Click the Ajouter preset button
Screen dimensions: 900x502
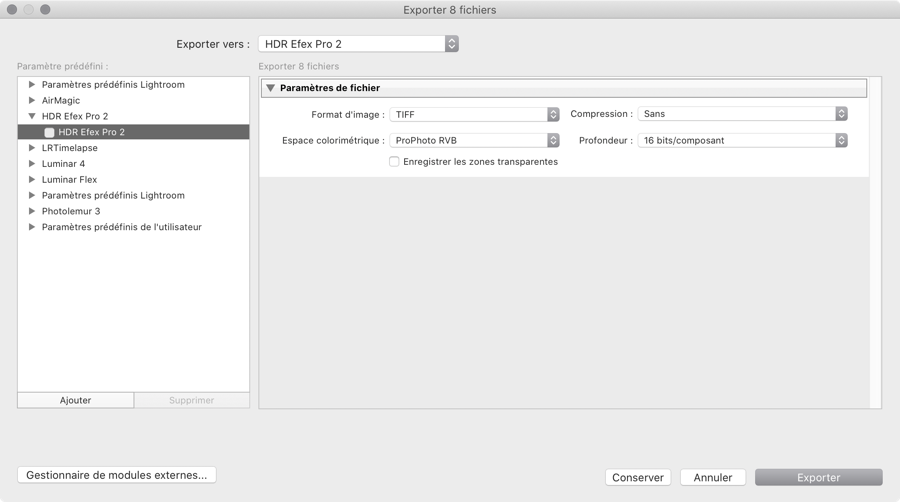click(x=75, y=400)
